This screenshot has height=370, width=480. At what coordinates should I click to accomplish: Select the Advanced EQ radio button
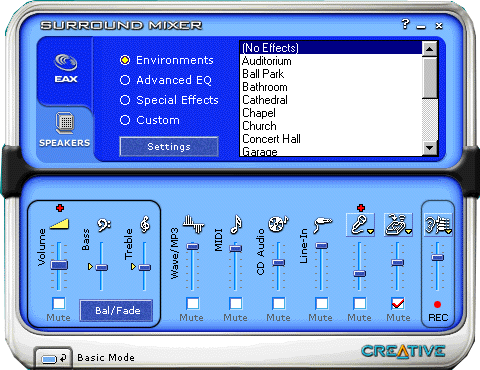click(125, 80)
